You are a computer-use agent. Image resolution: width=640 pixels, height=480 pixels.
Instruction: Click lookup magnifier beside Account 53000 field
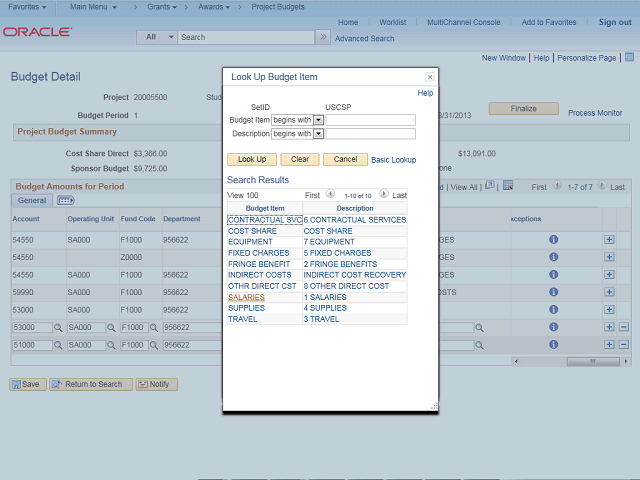[x=57, y=328]
